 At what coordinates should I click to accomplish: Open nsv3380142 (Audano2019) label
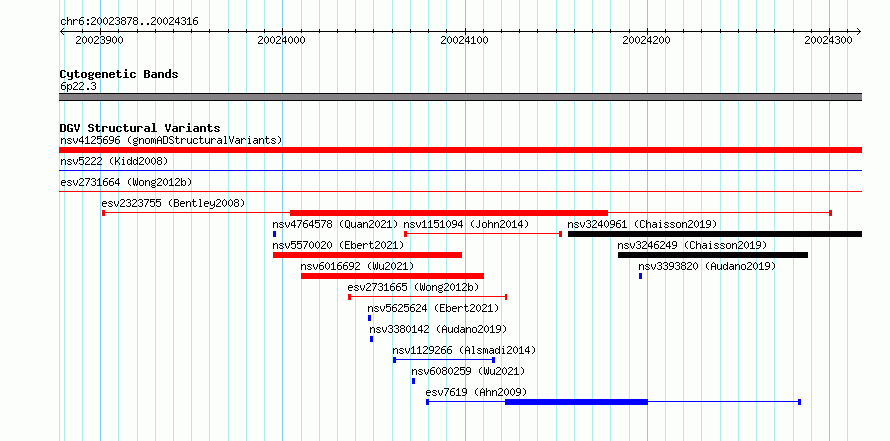click(x=438, y=329)
